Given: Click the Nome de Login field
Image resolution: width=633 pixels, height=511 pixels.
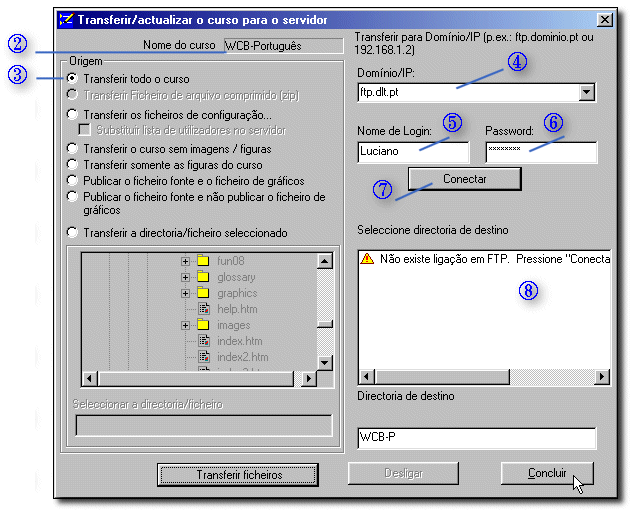Looking at the screenshot, I should pos(413,152).
